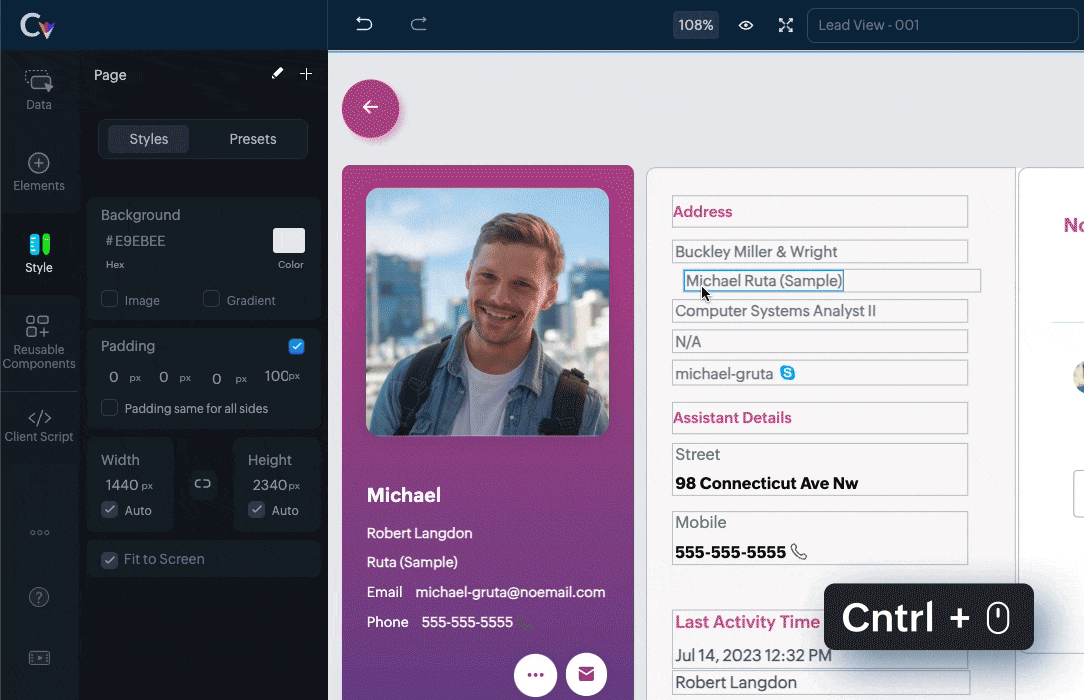Enable the Gradient background checkbox
1084x700 pixels.
click(211, 299)
